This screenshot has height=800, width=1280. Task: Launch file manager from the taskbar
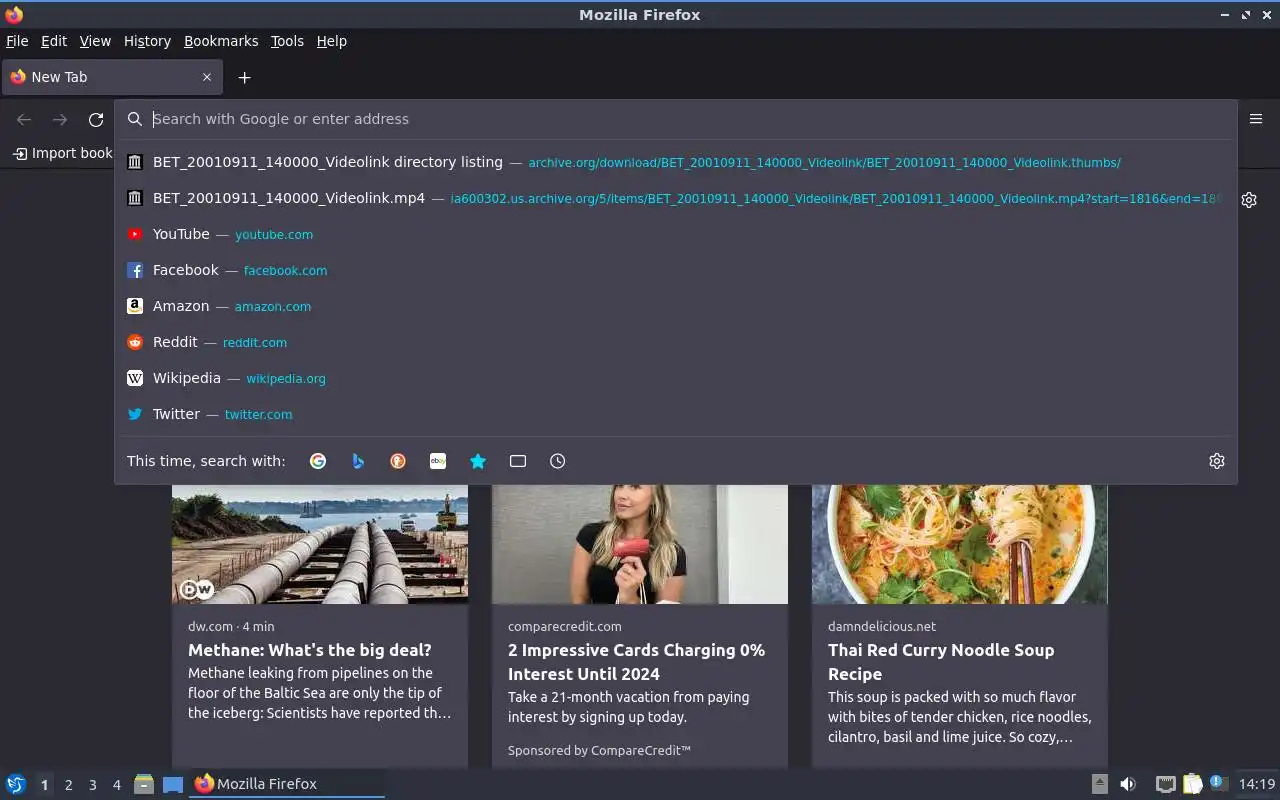pos(143,784)
